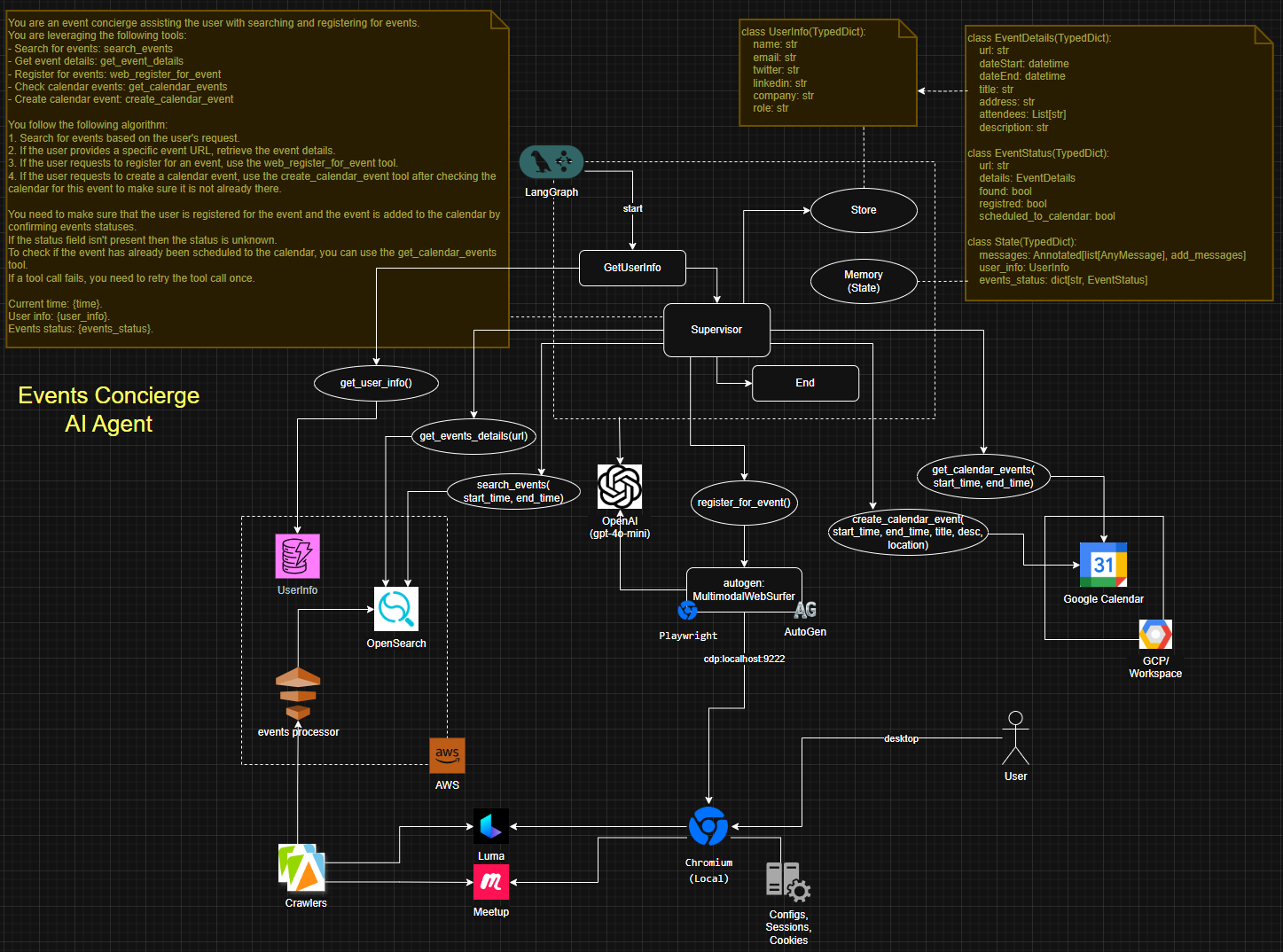Select the get_user_info() ellipse
1283x952 pixels.
pos(376,383)
